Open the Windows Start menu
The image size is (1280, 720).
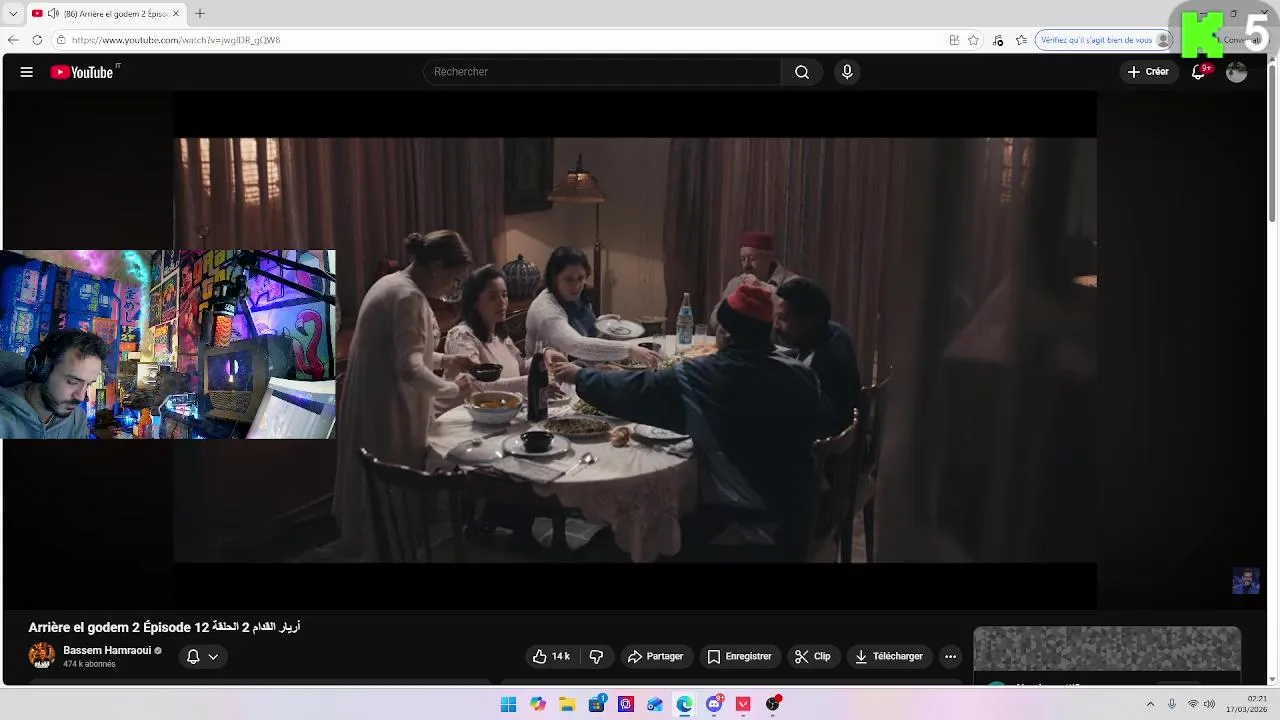508,704
